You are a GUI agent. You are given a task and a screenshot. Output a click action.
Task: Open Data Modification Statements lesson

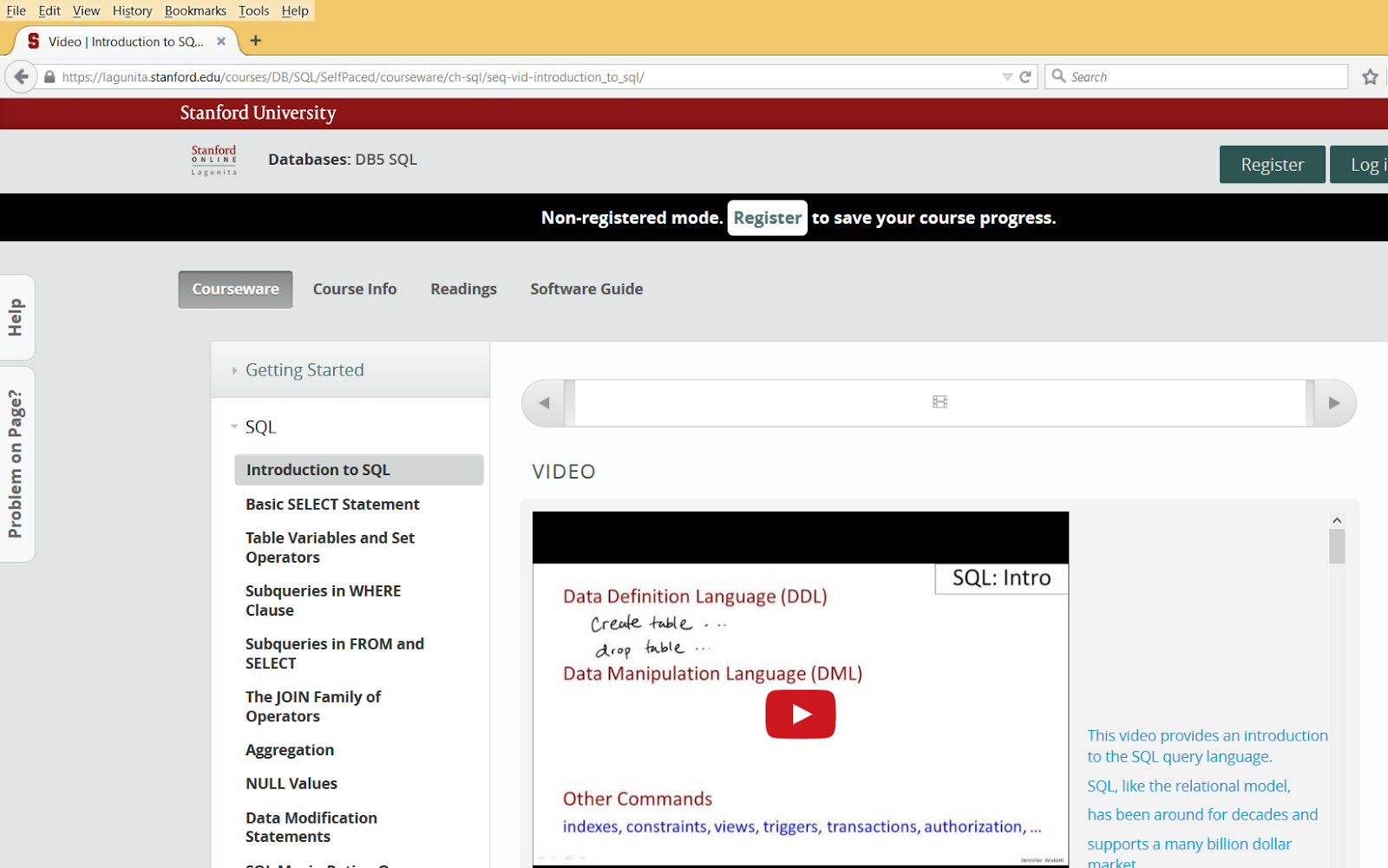pos(311,826)
